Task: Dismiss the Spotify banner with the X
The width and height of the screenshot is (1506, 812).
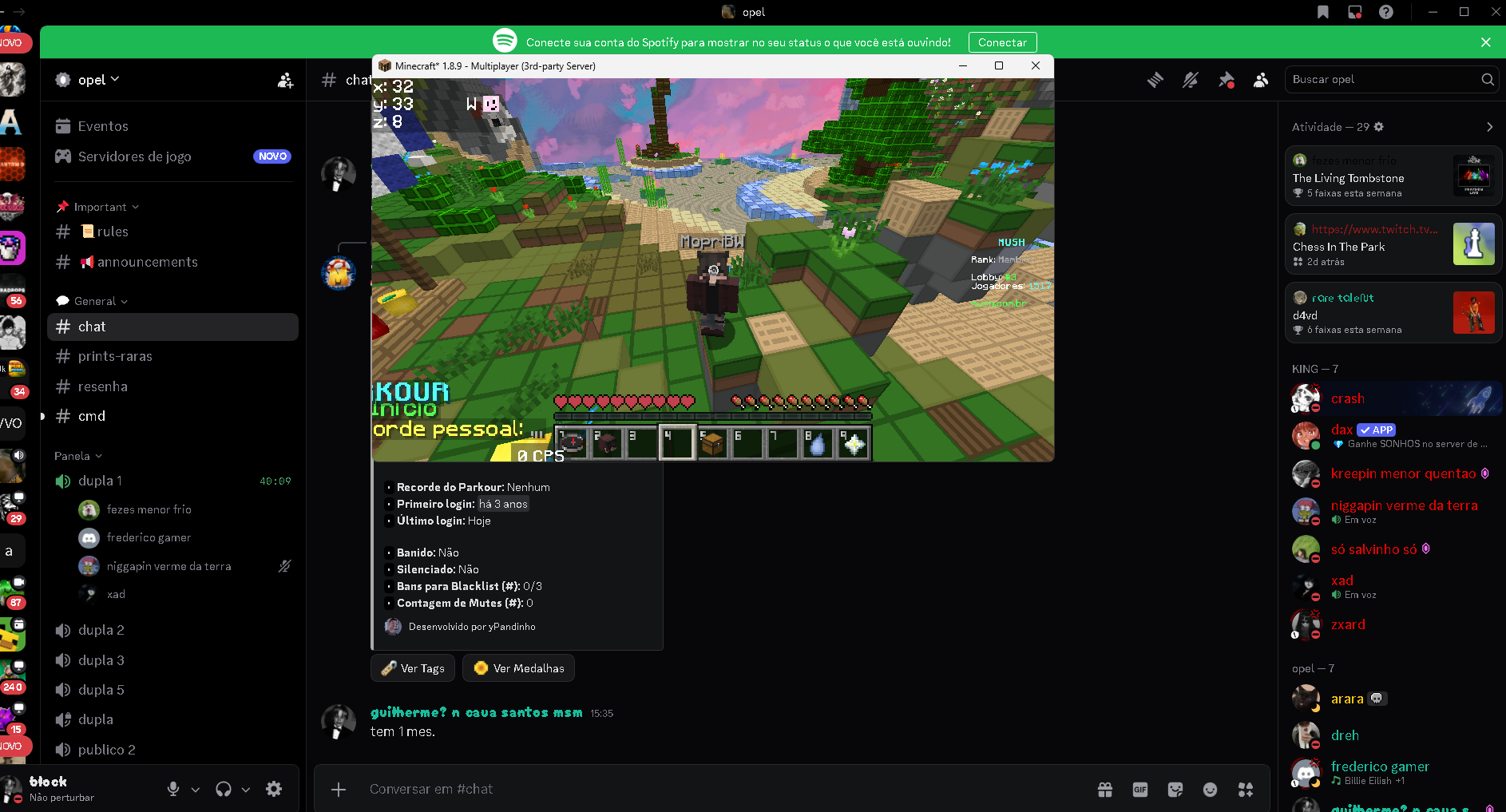Action: click(x=1486, y=42)
